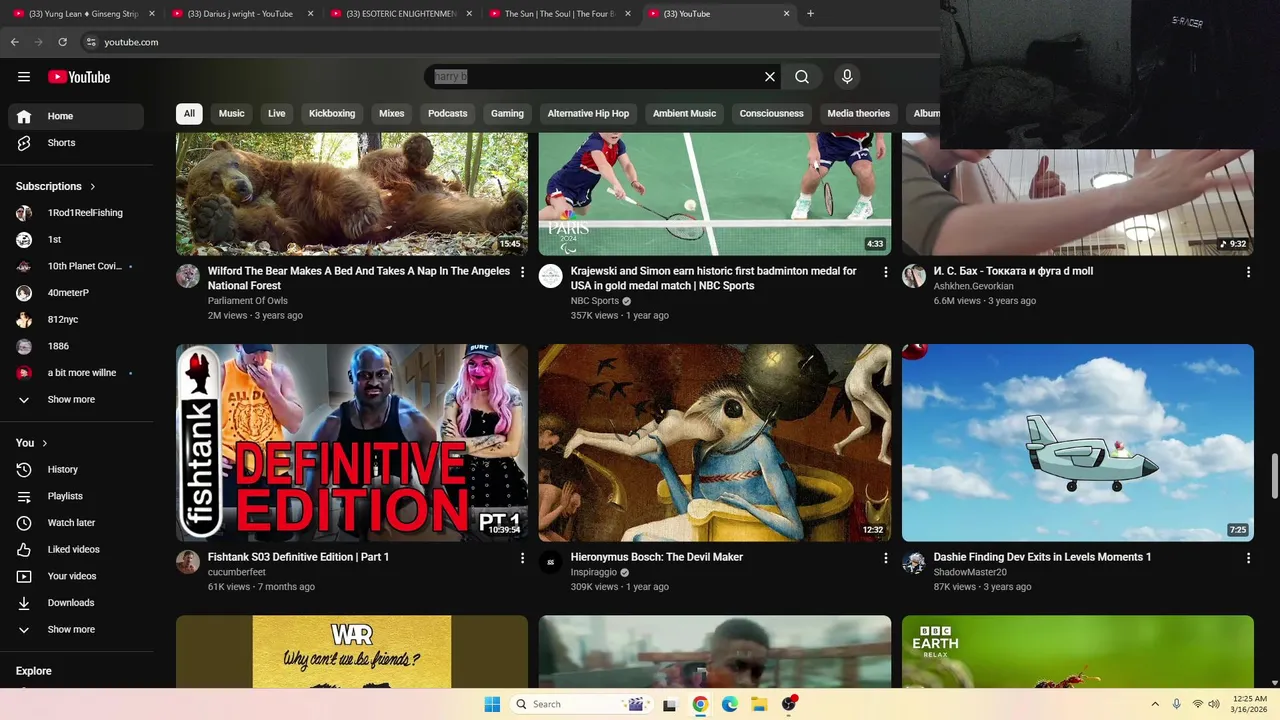Screen dimensions: 1280x720
Task: Open options menu for Dashie Finding Dev Exits
Action: coord(1248,558)
